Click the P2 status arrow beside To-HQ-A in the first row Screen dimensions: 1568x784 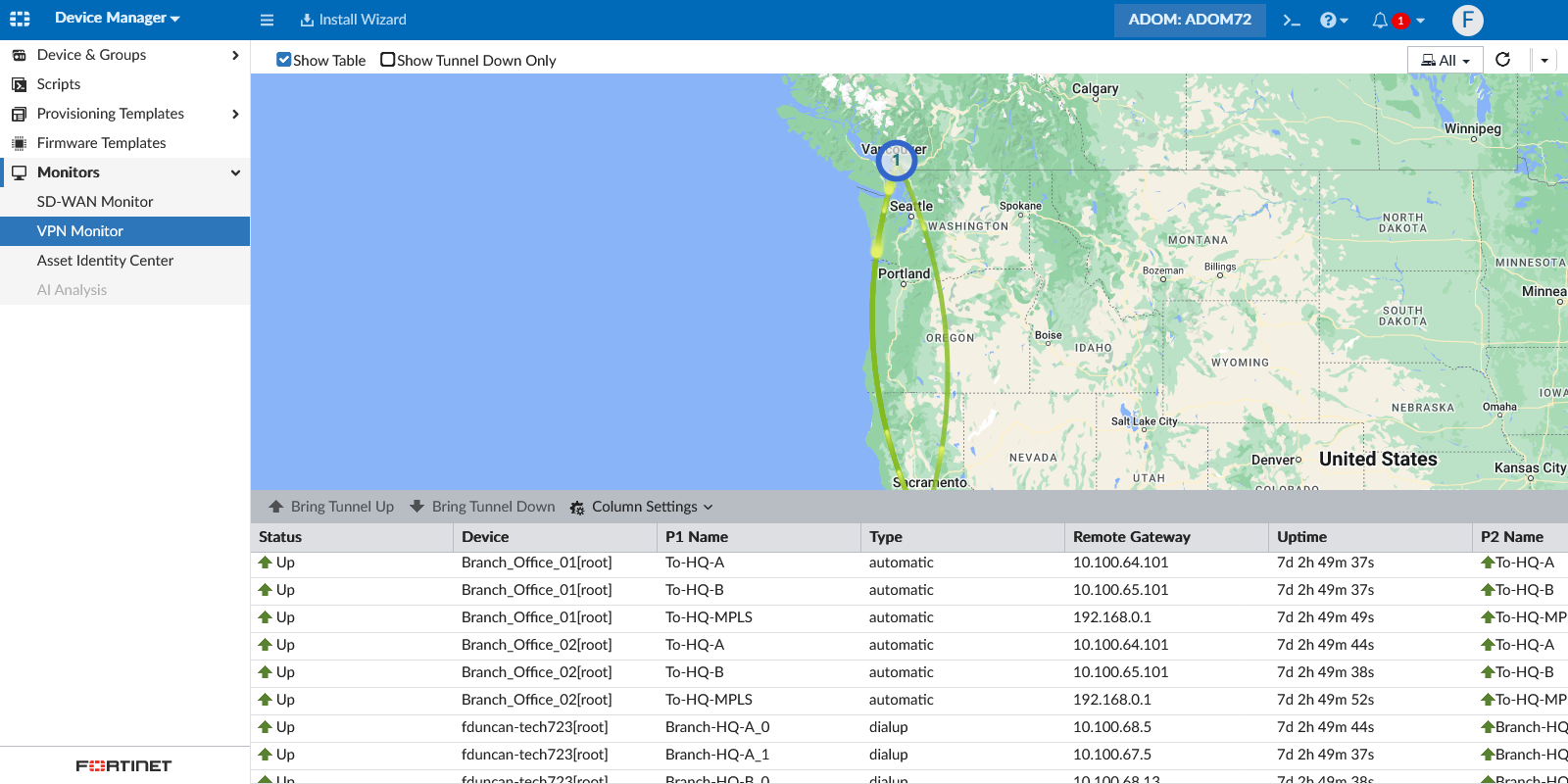[x=1488, y=563]
